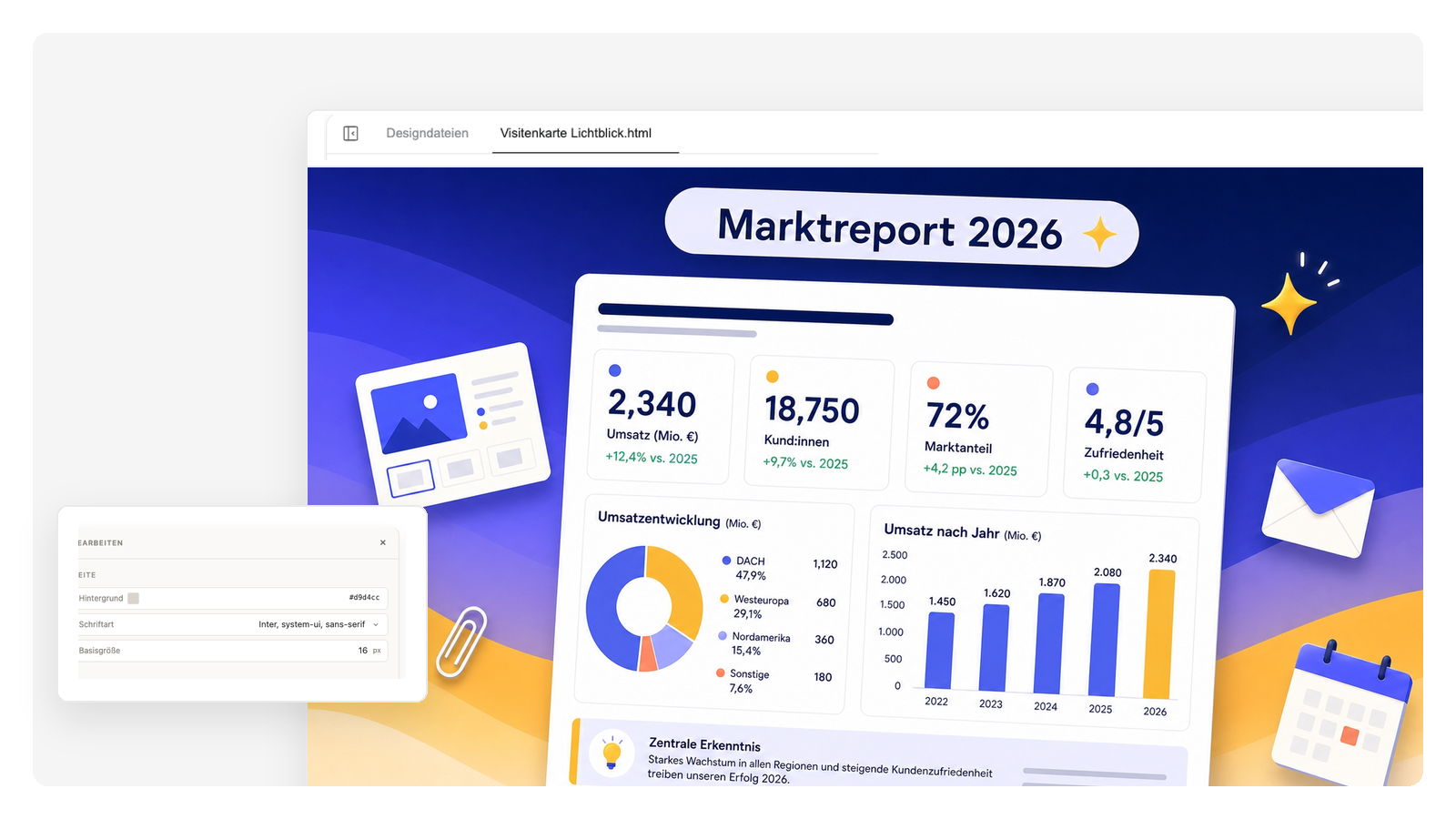Click the Starkes Wachstum summary sentence
The image size is (1456, 819).
819,770
